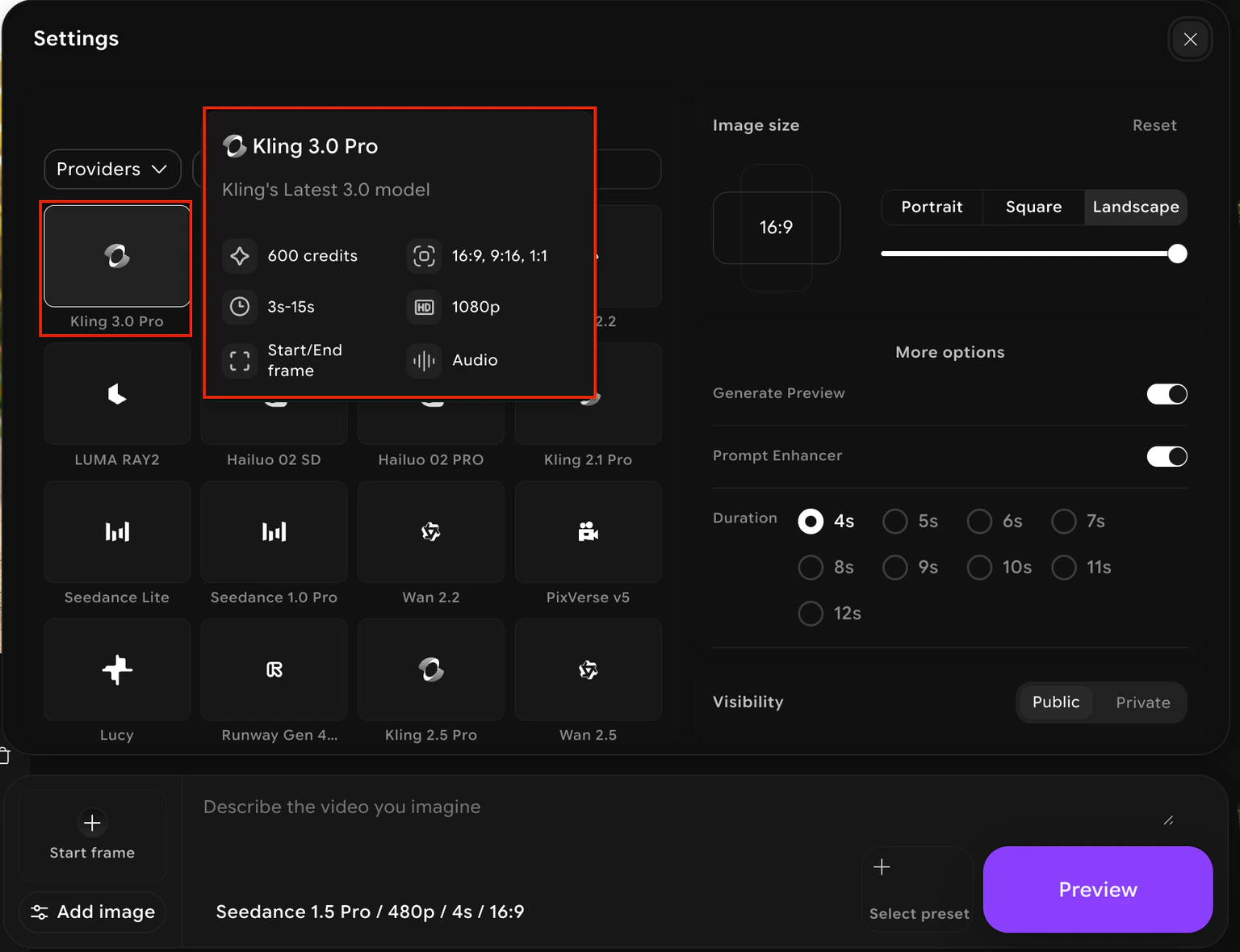The width and height of the screenshot is (1240, 952).
Task: Select the Kling 2.5 Pro model
Action: pyautogui.click(x=431, y=669)
